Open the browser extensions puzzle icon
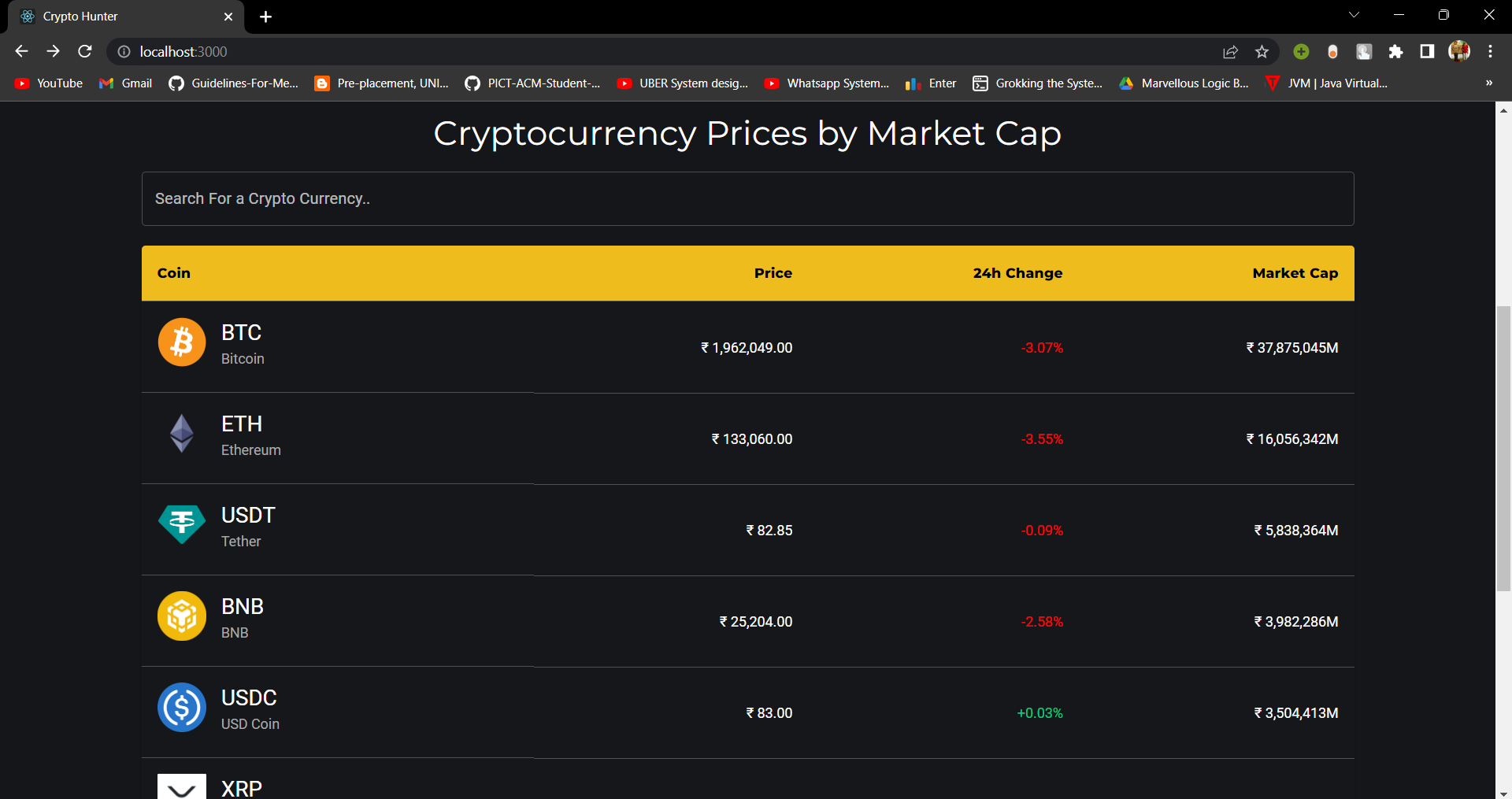This screenshot has height=799, width=1512. 1396,51
